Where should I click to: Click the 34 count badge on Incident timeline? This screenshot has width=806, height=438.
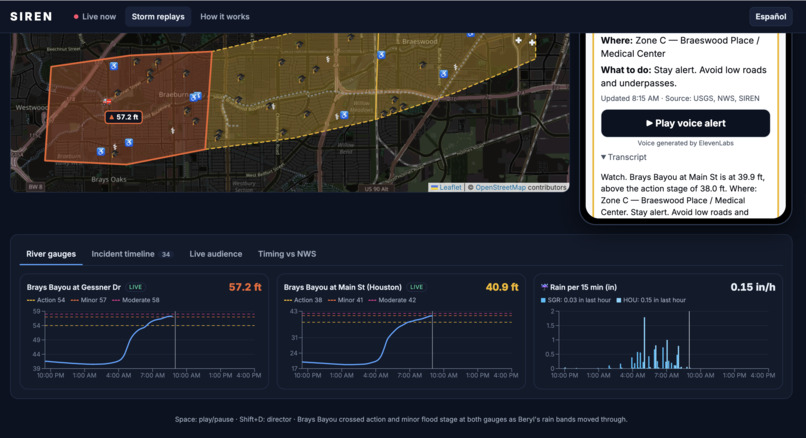pos(166,254)
